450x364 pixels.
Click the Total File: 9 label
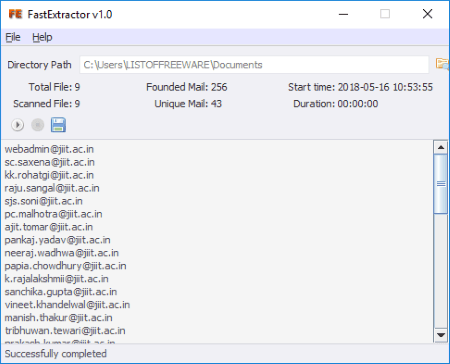point(54,87)
